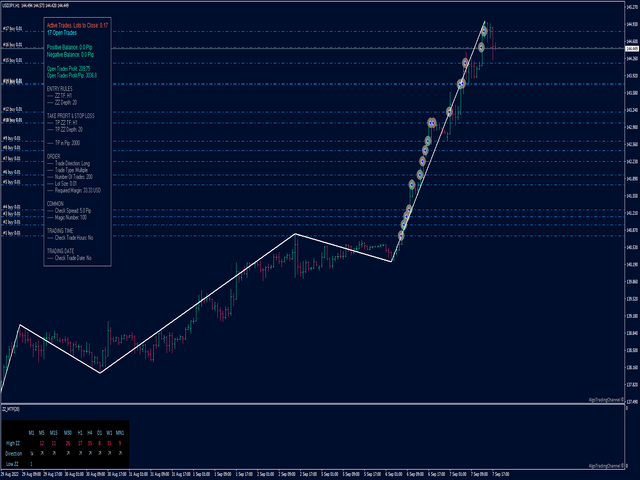Click the 'Negative Balance: 0.0 Pip' line
Image resolution: width=640 pixels, height=480 pixels.
tap(70, 54)
